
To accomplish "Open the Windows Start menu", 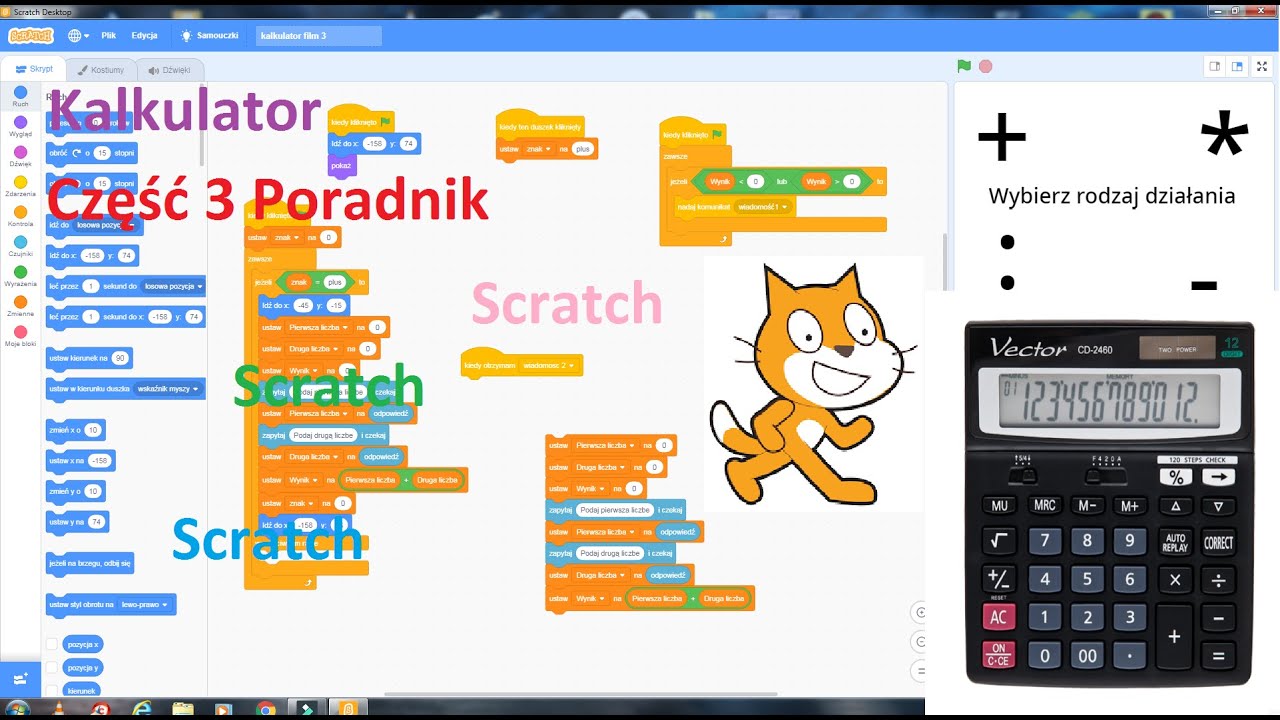I will click(17, 708).
